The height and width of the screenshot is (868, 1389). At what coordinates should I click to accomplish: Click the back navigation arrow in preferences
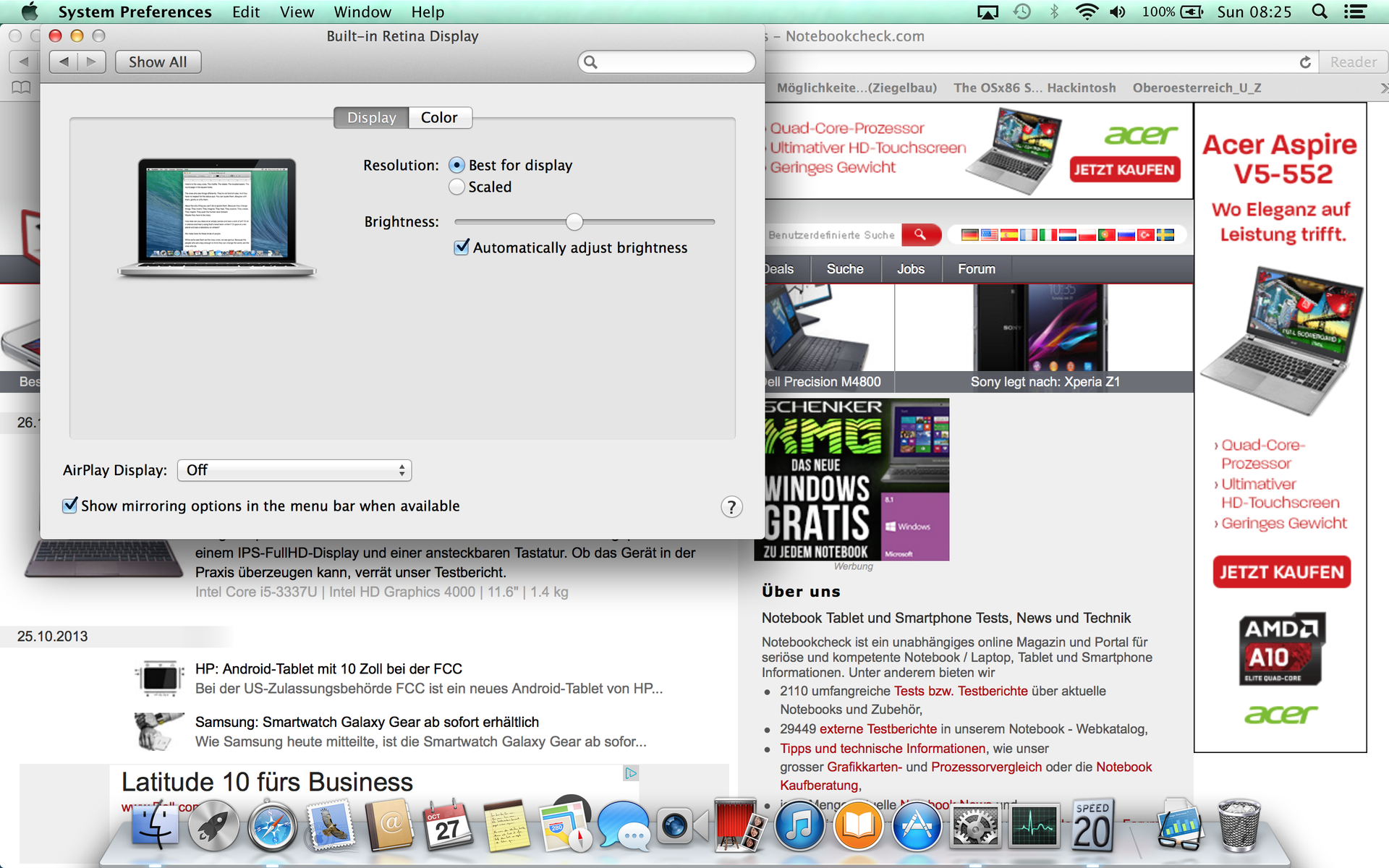64,62
